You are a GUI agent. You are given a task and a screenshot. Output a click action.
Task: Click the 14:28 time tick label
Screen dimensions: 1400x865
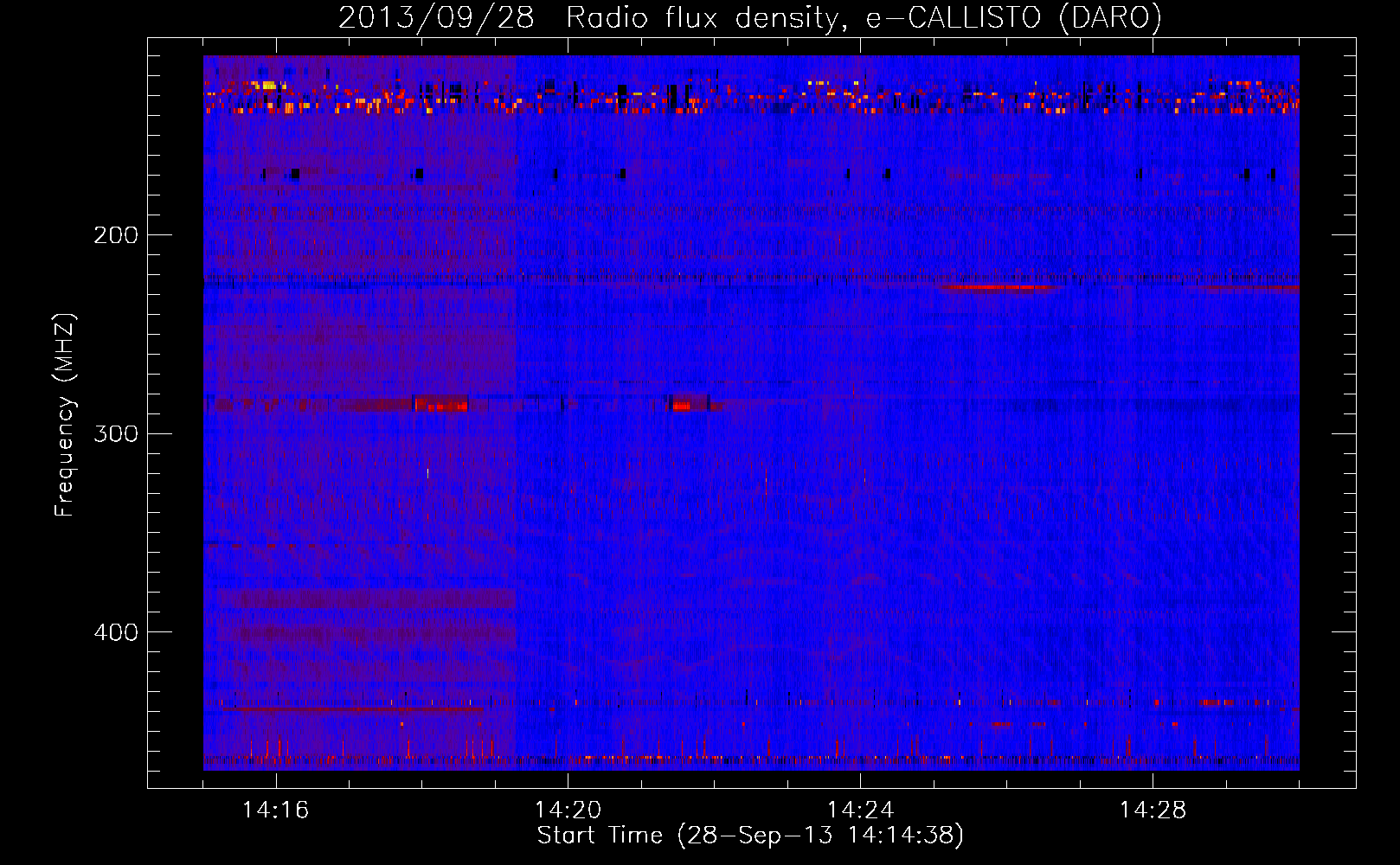pyautogui.click(x=1153, y=810)
